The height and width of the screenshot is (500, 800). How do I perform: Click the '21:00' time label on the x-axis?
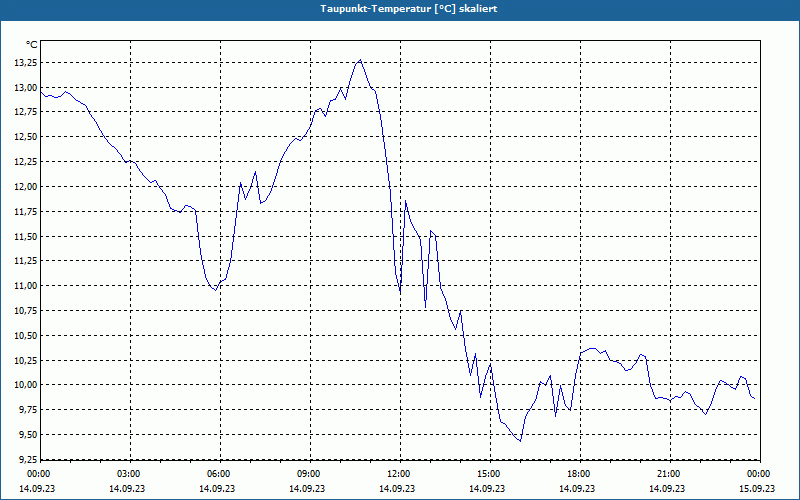pos(669,474)
